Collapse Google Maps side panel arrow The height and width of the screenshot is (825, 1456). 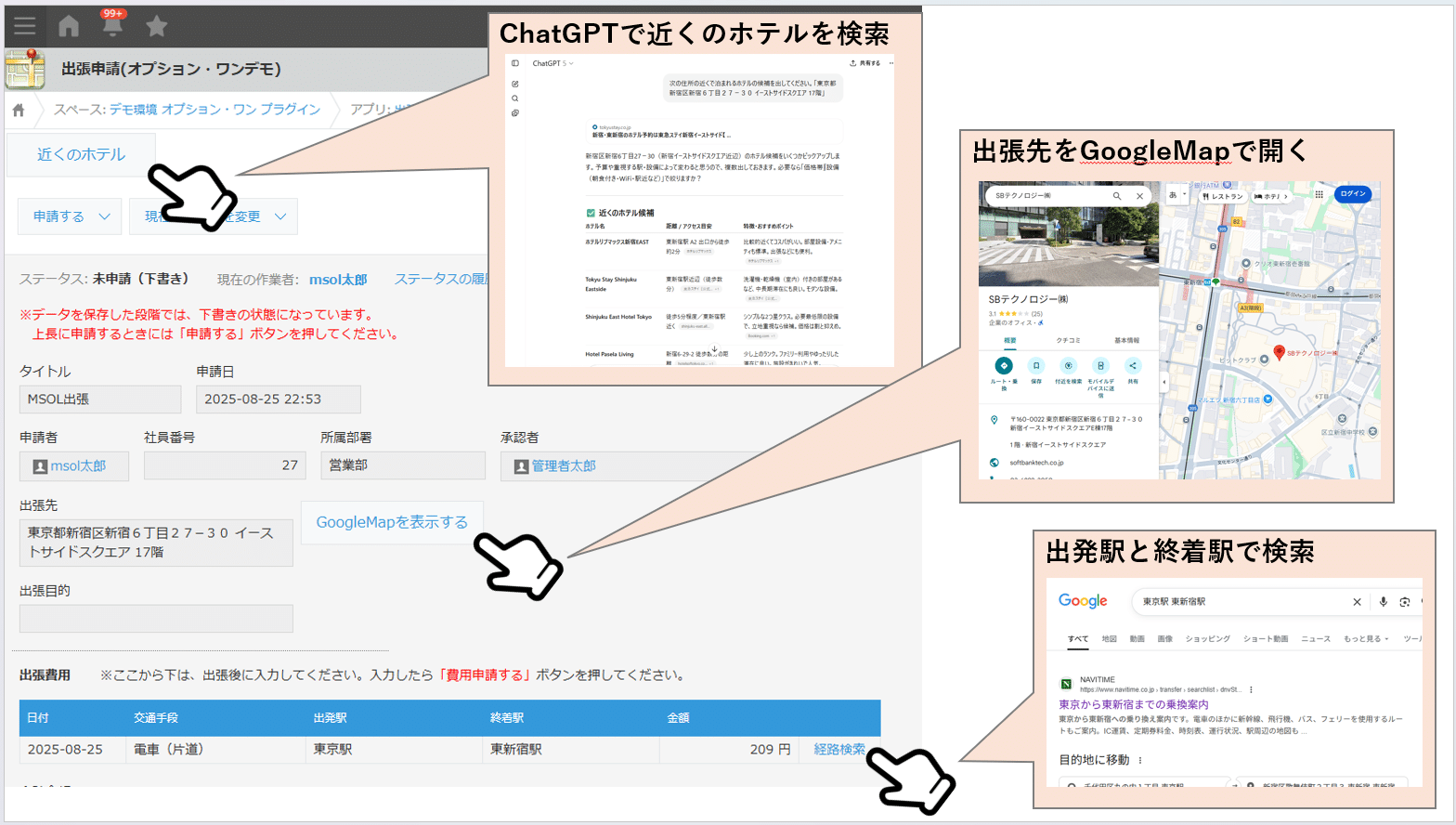click(1163, 382)
